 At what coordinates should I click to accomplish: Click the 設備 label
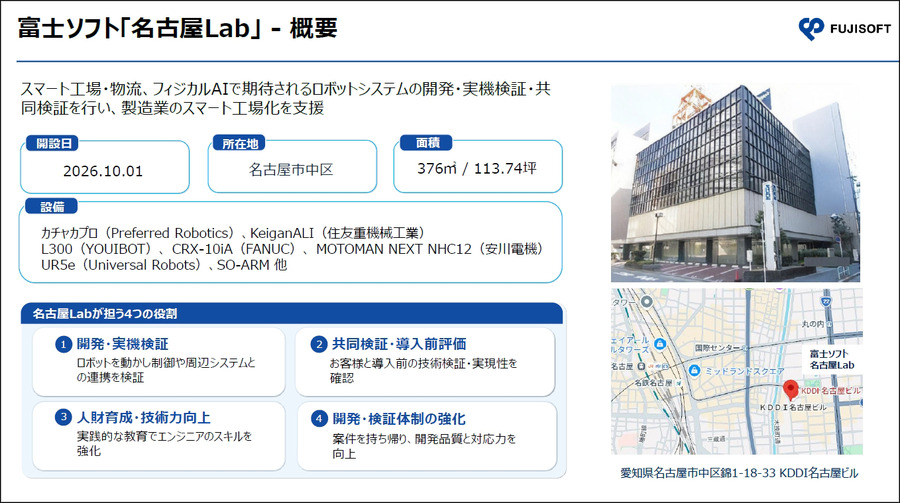tap(52, 207)
